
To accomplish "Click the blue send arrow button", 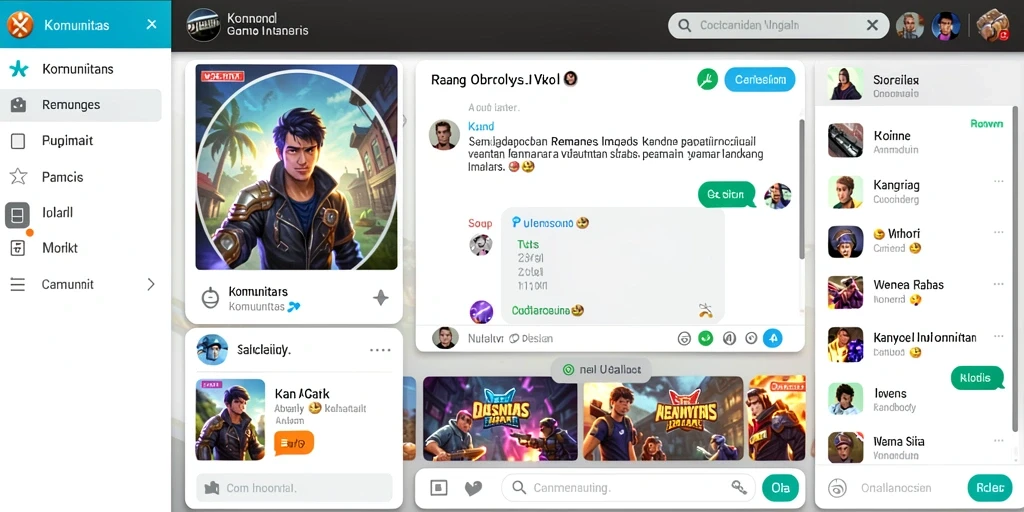I will click(x=773, y=338).
